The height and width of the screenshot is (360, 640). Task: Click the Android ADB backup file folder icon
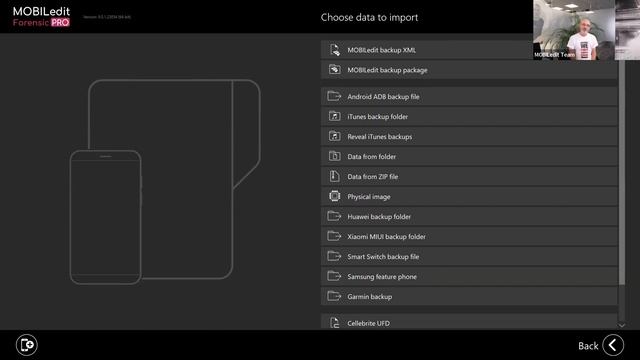[334, 96]
